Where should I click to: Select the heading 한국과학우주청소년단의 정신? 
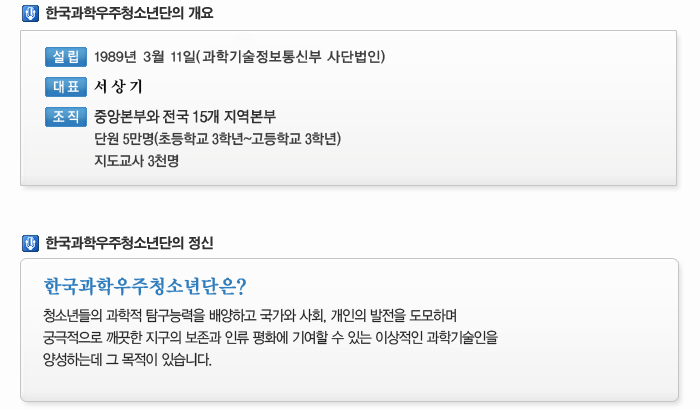point(129,243)
